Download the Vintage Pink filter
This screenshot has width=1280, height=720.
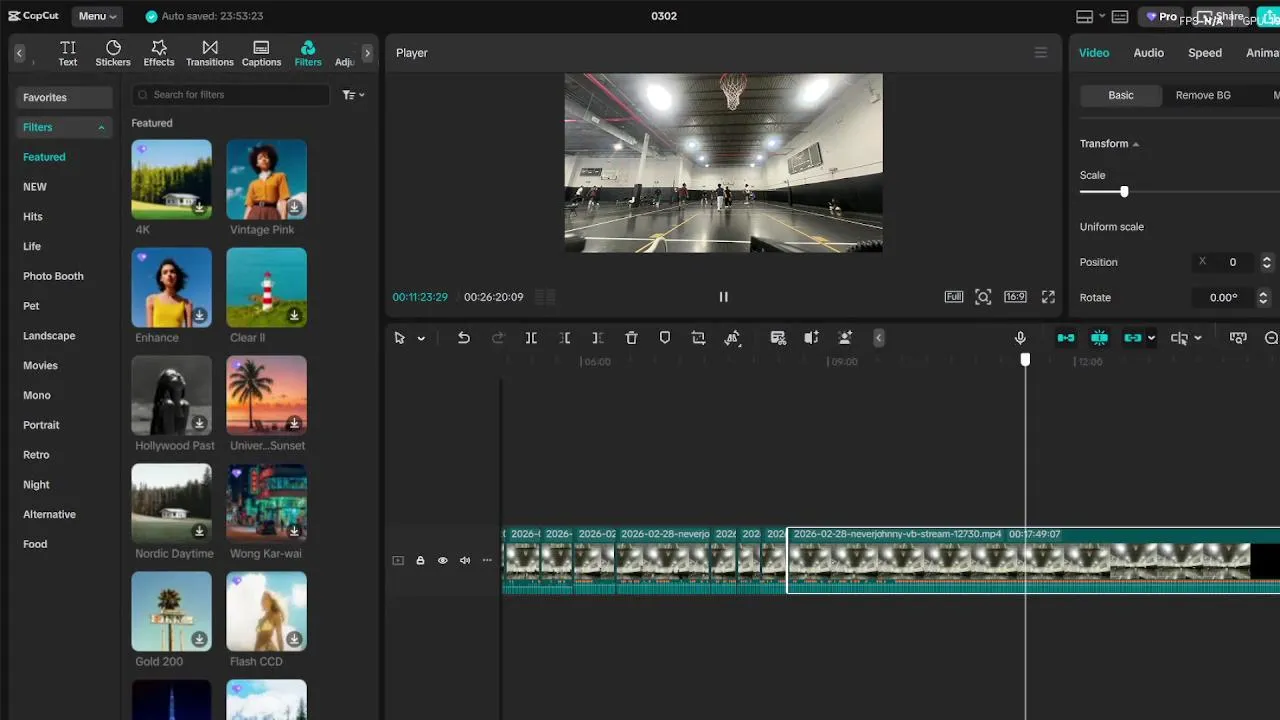[x=294, y=208]
